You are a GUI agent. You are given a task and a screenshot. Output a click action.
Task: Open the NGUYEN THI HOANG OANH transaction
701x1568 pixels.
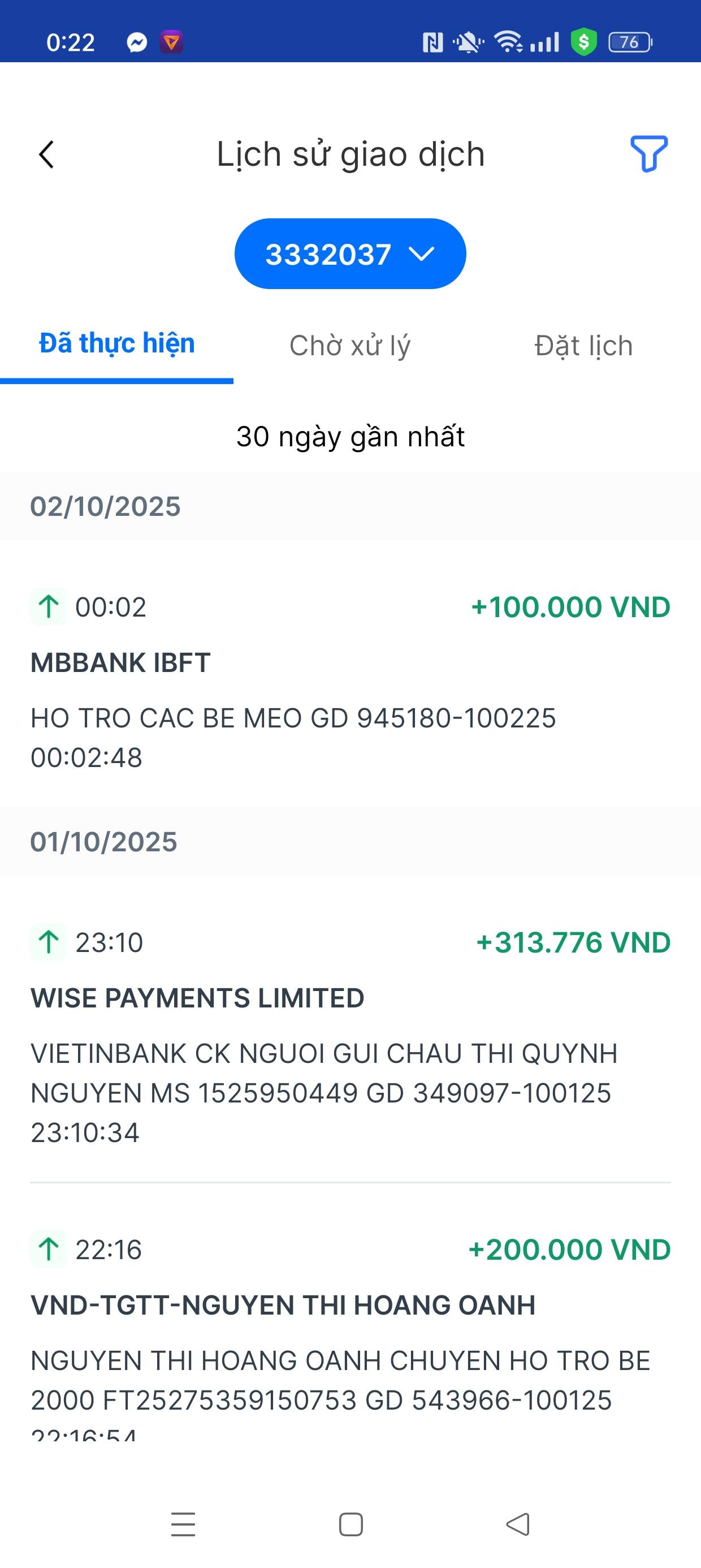(x=283, y=1306)
